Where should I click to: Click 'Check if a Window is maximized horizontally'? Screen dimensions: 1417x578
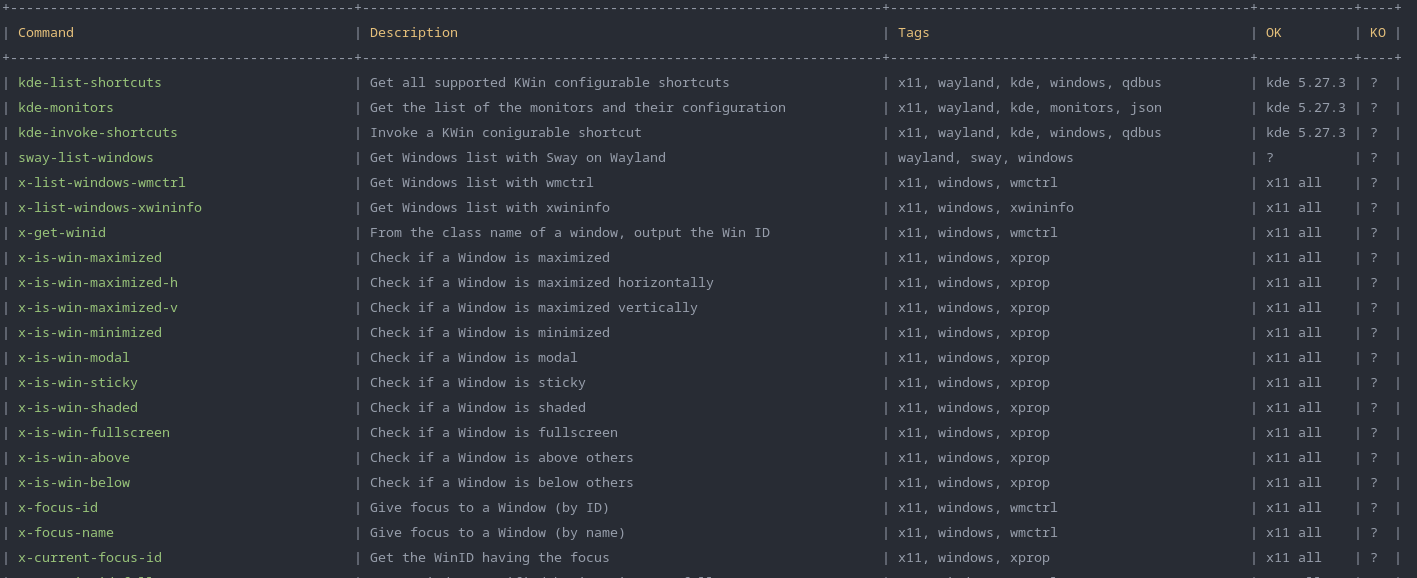542,283
